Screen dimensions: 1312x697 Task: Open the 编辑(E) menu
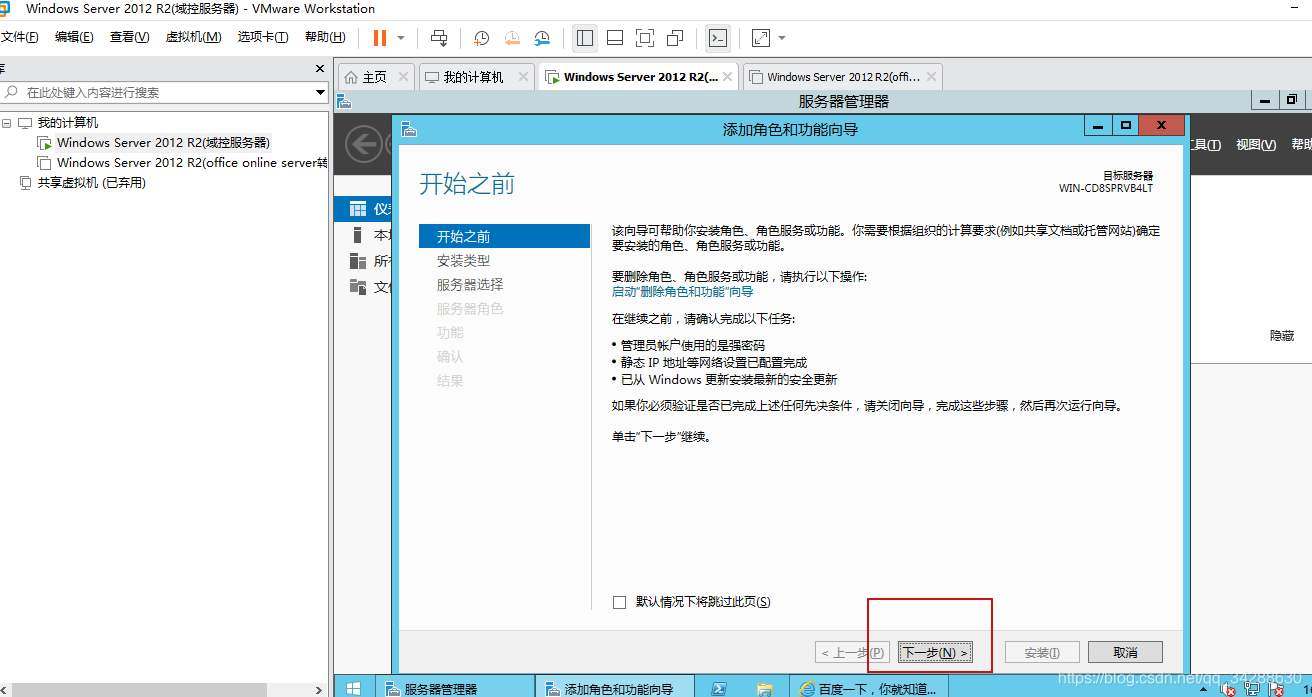click(74, 37)
